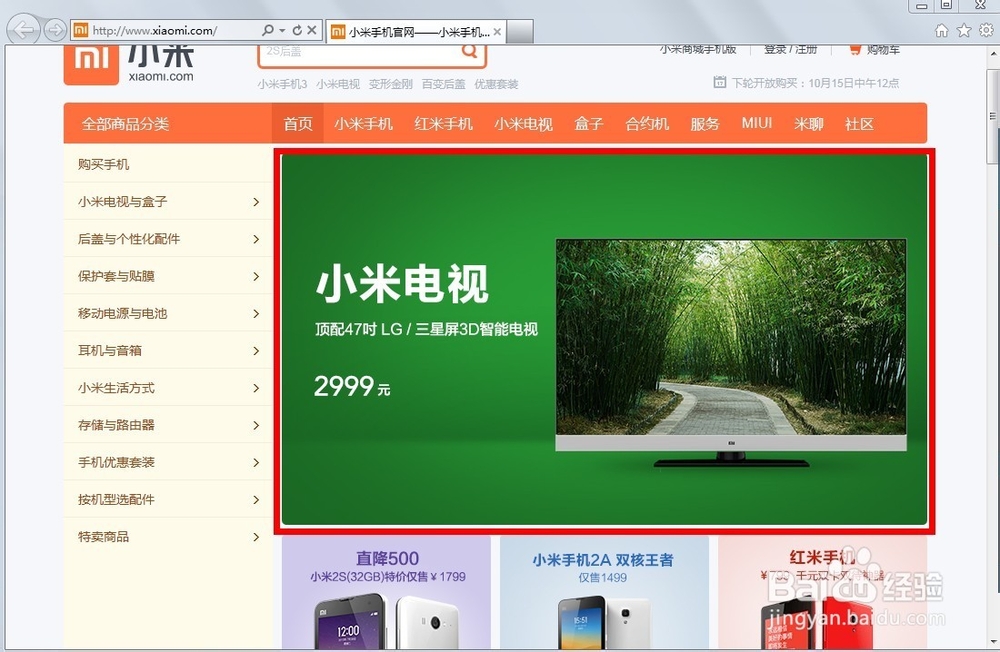Image resolution: width=1000 pixels, height=652 pixels.
Task: Click the browser Back arrow button
Action: pyautogui.click(x=23, y=29)
